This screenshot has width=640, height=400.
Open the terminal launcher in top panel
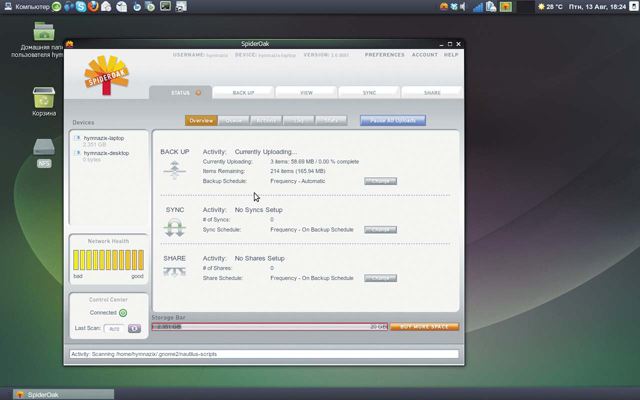click(x=165, y=6)
